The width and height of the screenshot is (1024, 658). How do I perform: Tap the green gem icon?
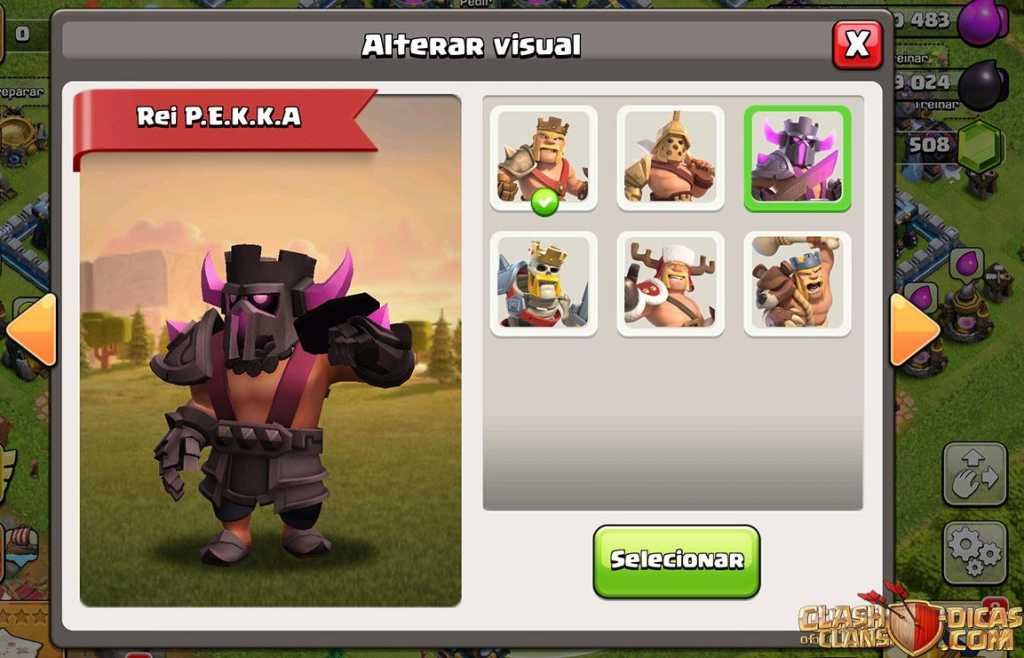(980, 146)
